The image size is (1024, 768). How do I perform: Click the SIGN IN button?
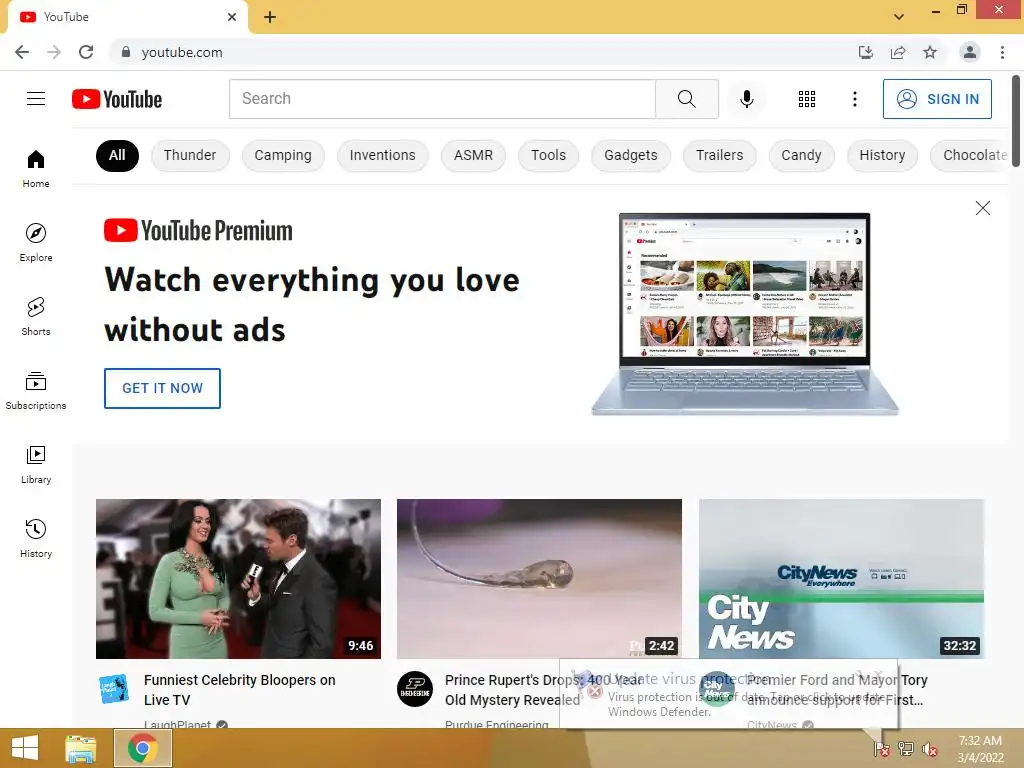coord(937,99)
